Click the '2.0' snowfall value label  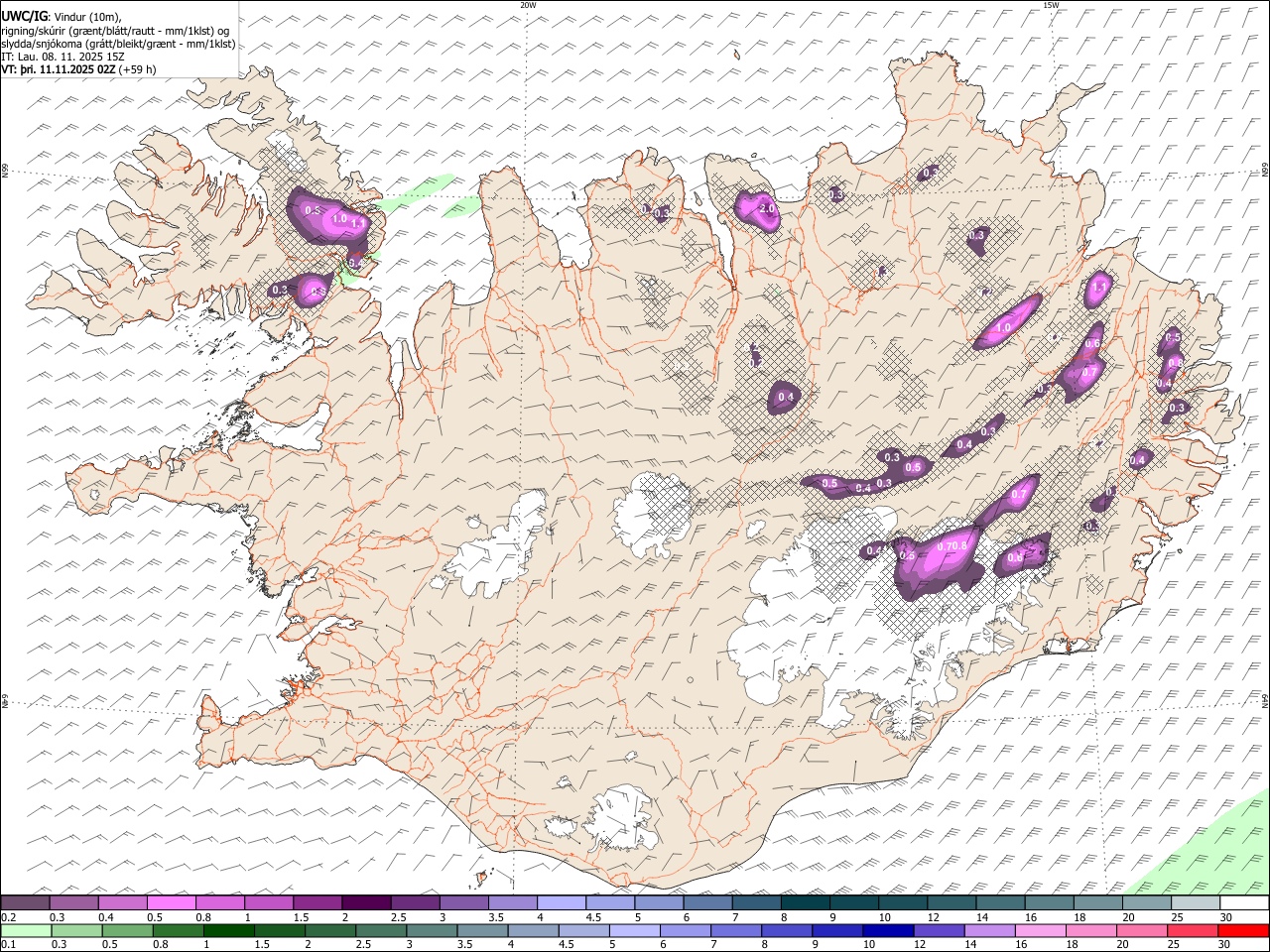coord(766,209)
